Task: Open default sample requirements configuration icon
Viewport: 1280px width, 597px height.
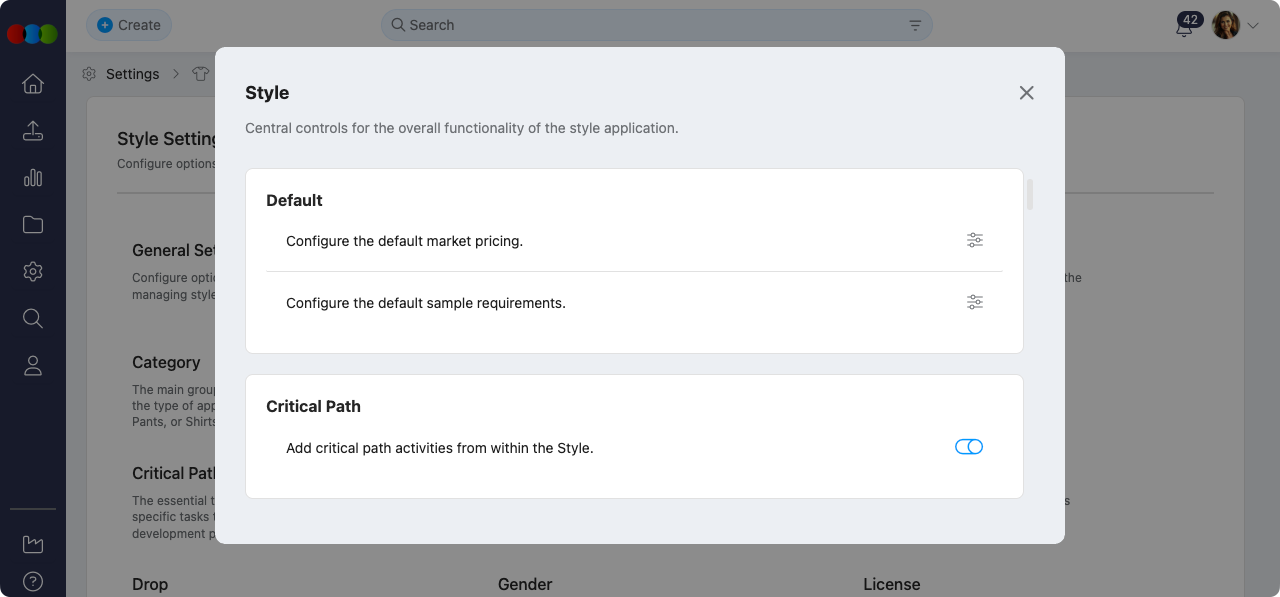Action: tap(975, 302)
